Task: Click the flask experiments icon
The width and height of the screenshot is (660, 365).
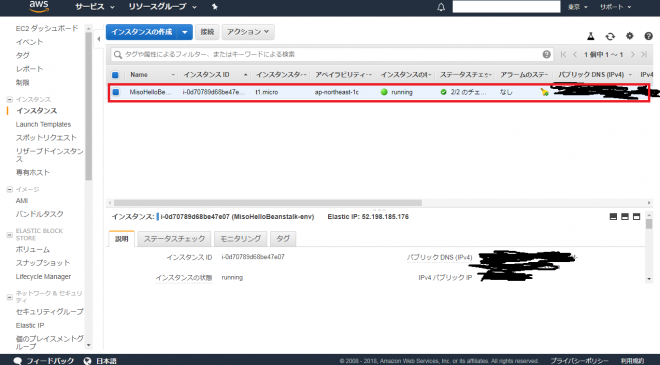Action: pyautogui.click(x=591, y=36)
